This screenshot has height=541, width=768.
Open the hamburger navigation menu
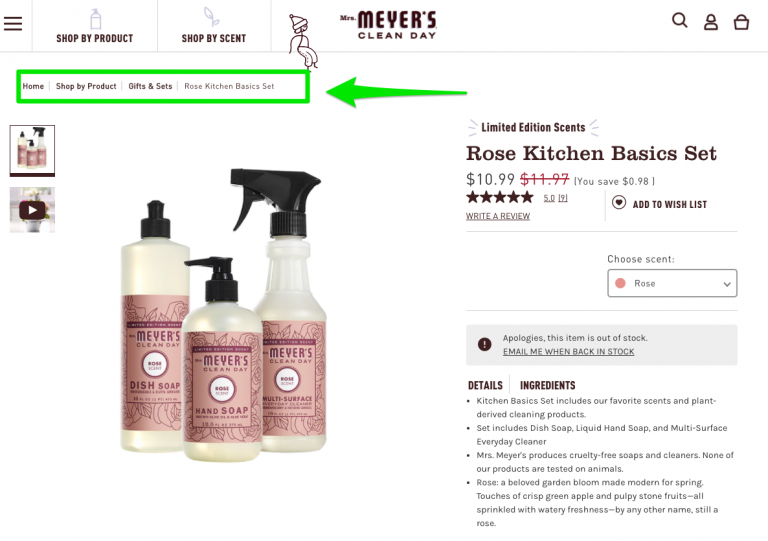[x=13, y=24]
